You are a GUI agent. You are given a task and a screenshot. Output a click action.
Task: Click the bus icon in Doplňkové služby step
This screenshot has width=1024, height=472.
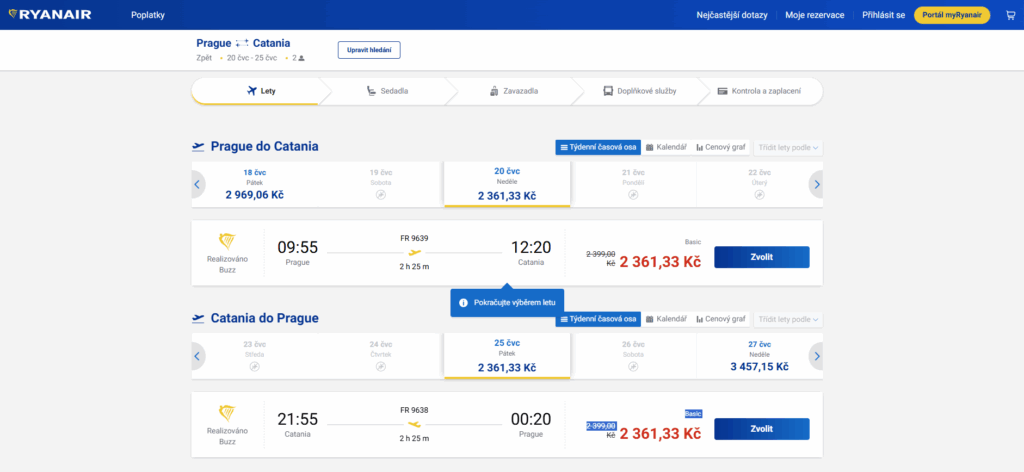[x=608, y=91]
